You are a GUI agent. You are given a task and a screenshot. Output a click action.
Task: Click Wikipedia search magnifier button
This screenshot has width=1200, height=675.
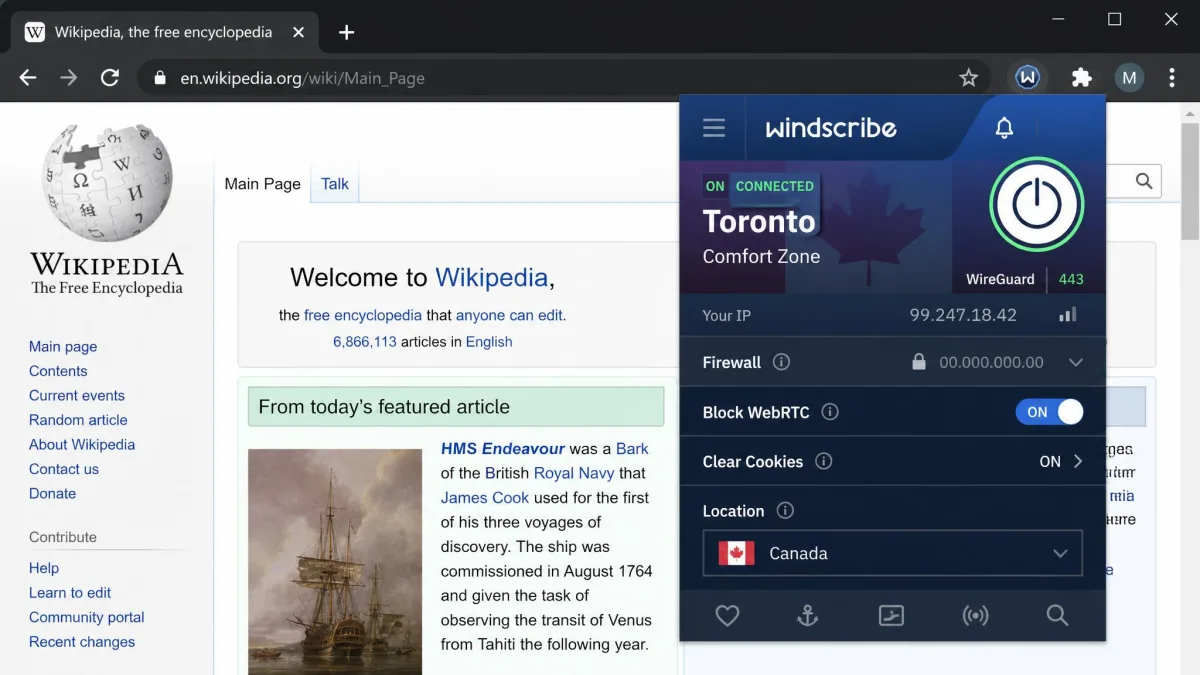tap(1144, 181)
